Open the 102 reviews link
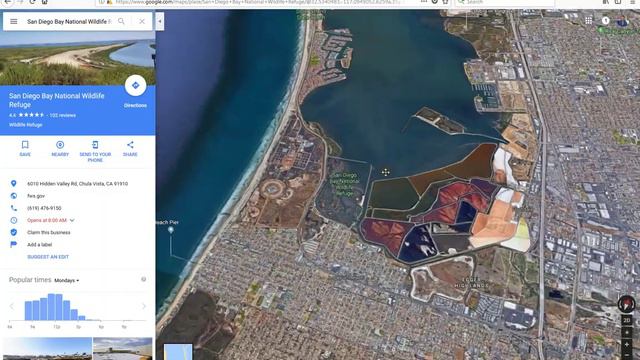The width and height of the screenshot is (640, 360). (x=62, y=116)
